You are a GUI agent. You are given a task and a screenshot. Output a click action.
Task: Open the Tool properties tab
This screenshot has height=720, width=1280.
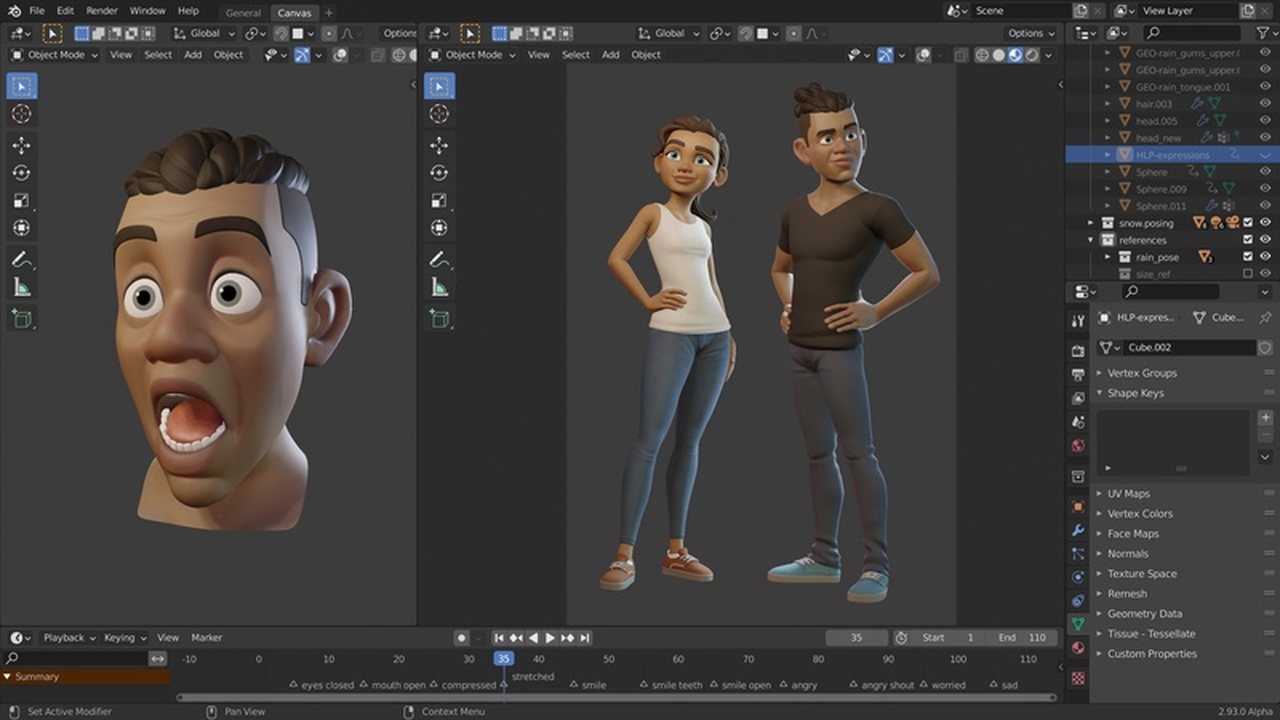tap(1078, 321)
